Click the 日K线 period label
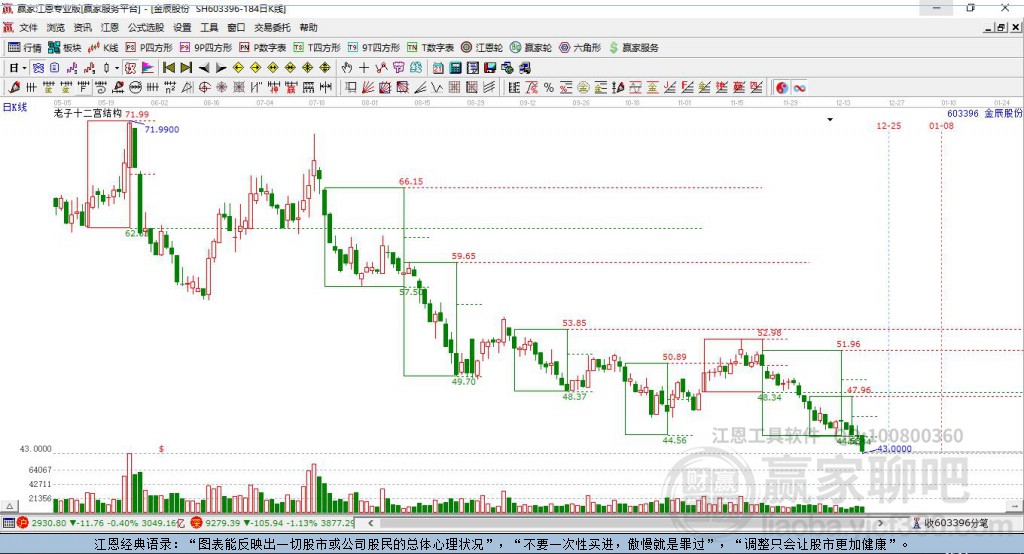Viewport: 1024px width, 554px height. click(x=15, y=107)
